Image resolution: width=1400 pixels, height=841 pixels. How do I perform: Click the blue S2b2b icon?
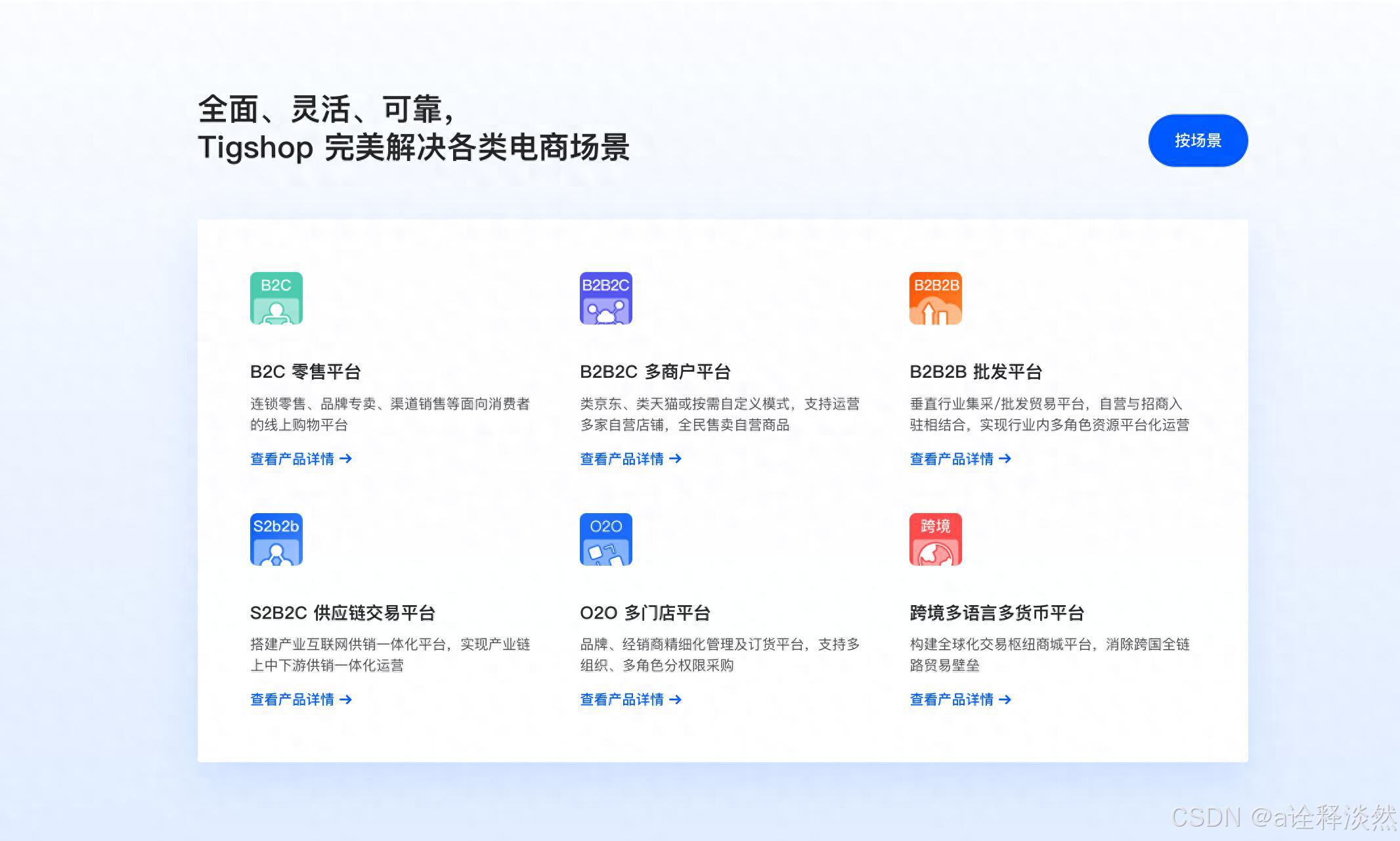[x=276, y=539]
